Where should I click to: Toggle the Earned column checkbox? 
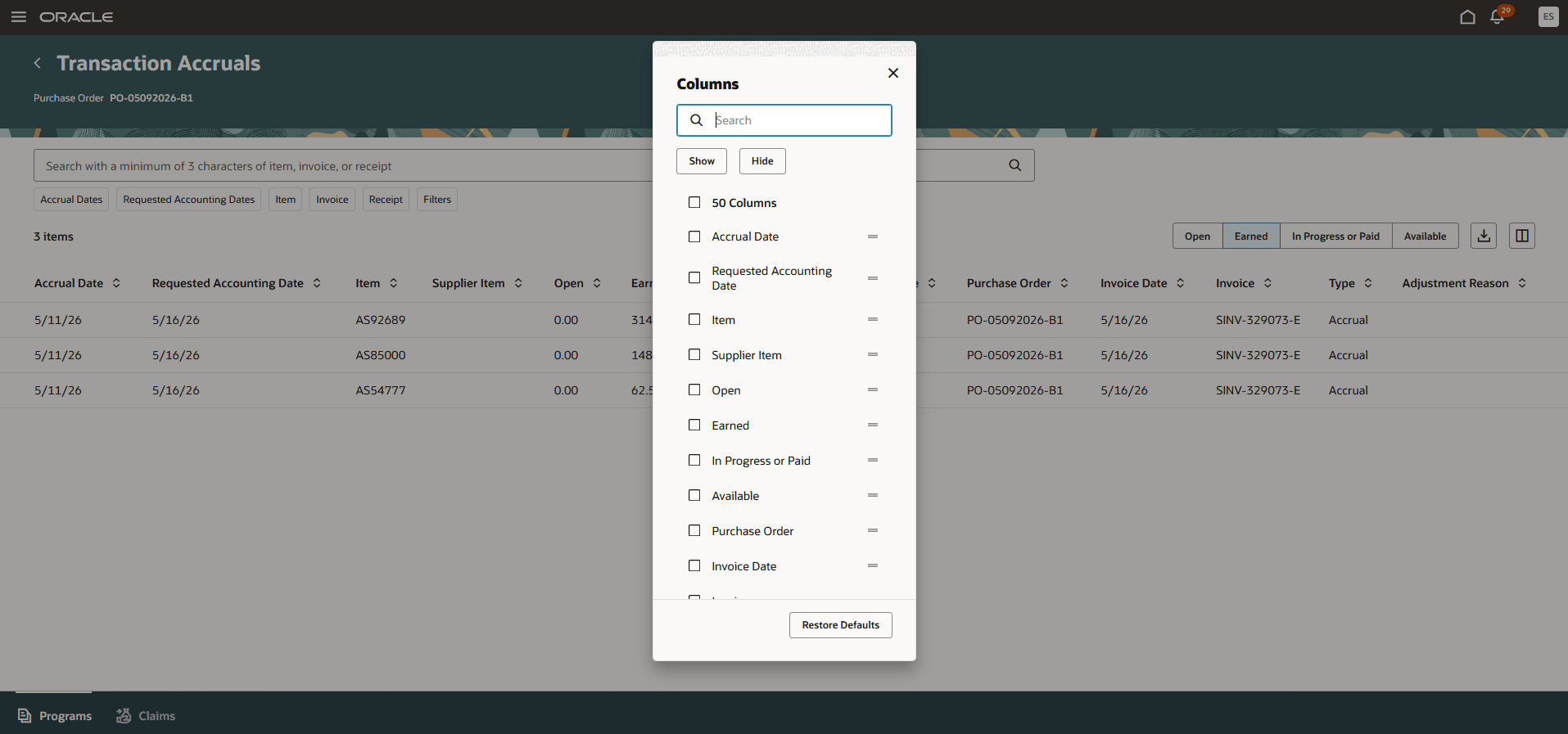[x=694, y=426]
